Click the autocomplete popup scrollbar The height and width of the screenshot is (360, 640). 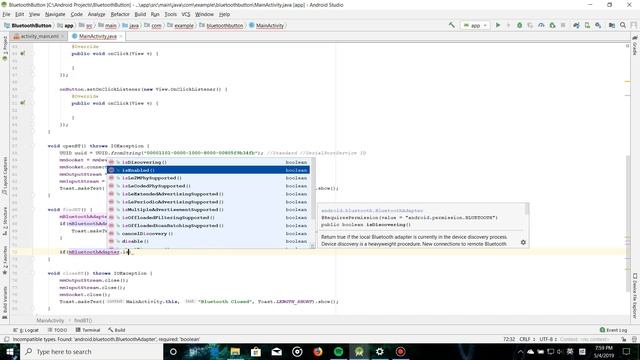pos(313,188)
